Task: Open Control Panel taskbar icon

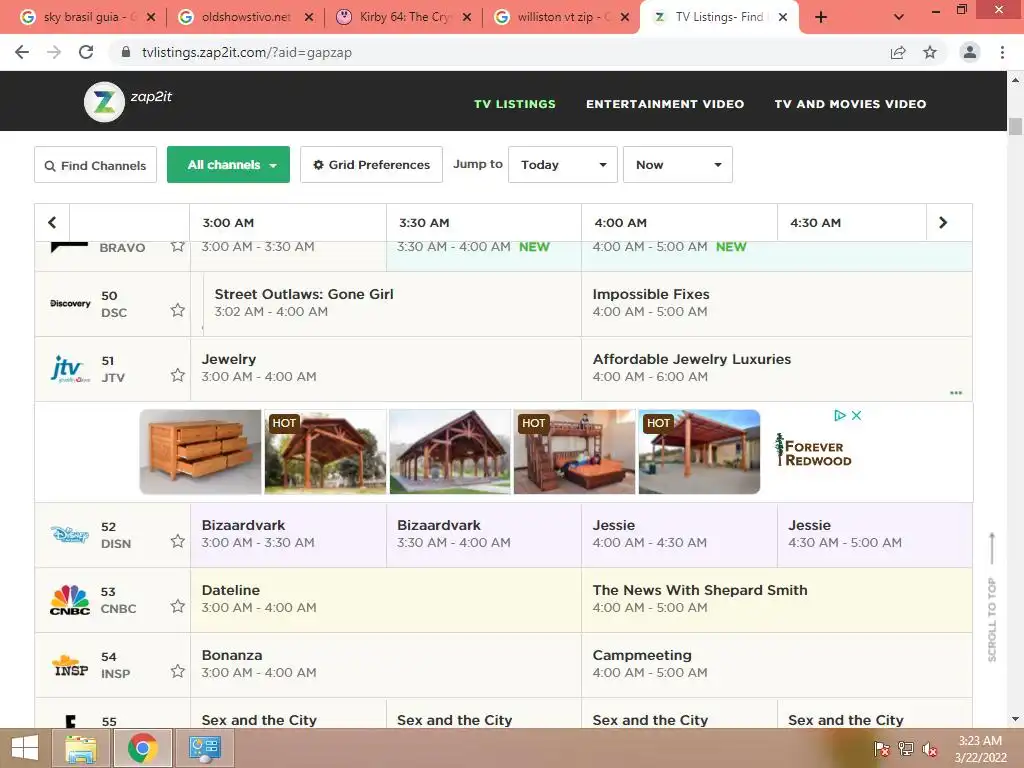Action: pyautogui.click(x=205, y=748)
